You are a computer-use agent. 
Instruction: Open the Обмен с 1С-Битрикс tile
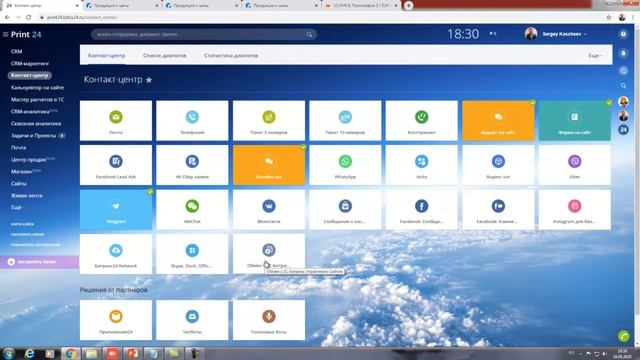[x=269, y=254]
